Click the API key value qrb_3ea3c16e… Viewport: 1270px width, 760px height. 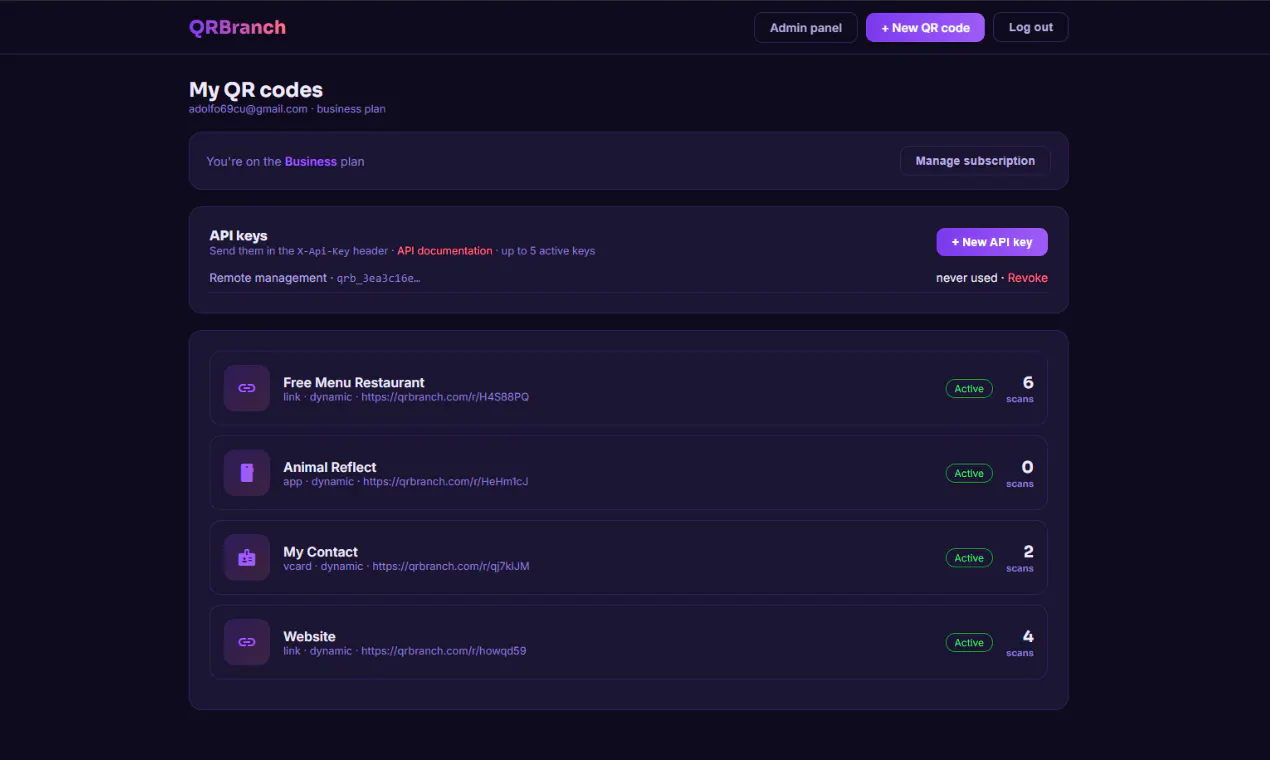379,278
